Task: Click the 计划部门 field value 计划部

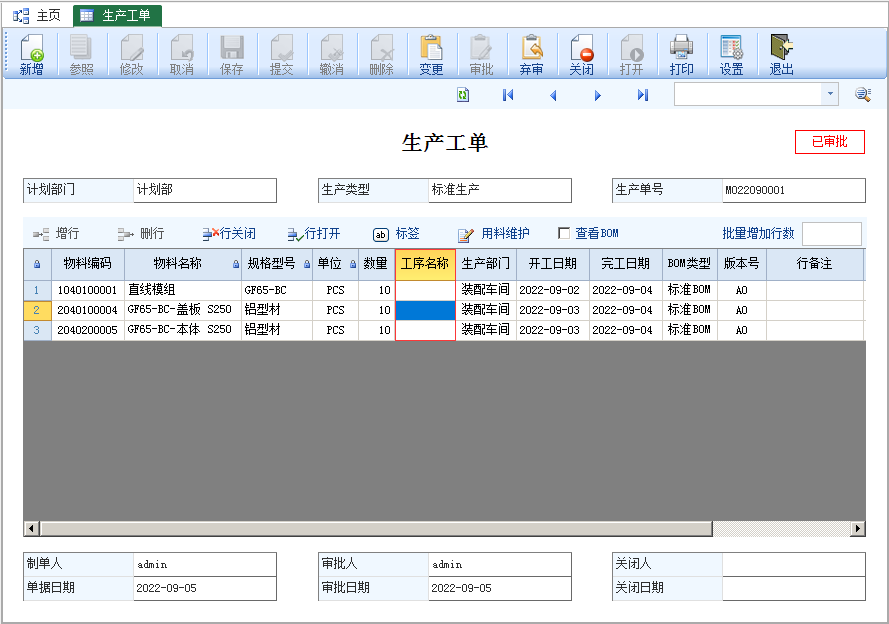Action: tap(205, 190)
